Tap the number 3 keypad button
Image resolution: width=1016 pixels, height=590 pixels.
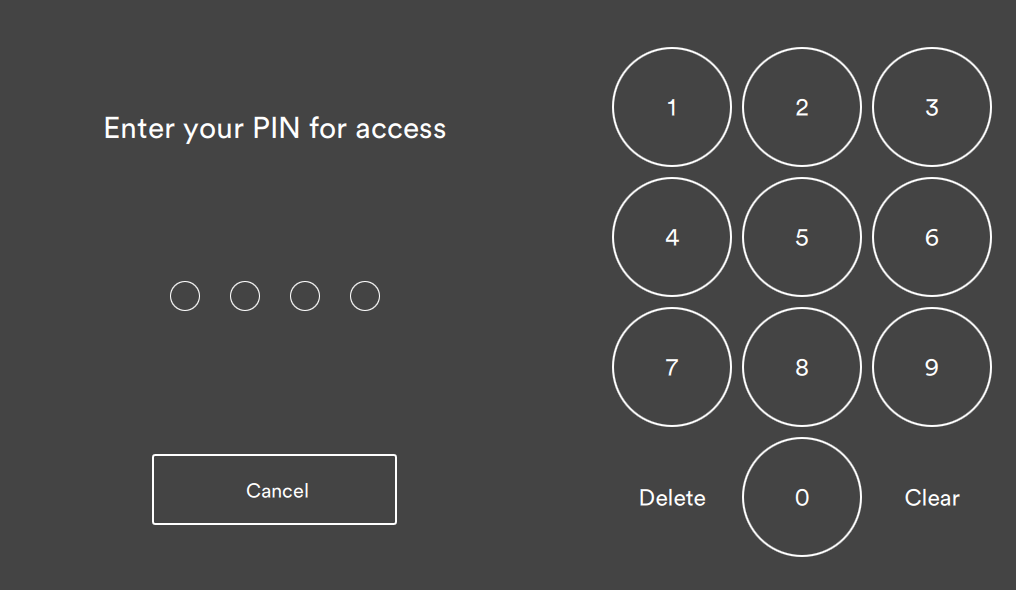932,107
